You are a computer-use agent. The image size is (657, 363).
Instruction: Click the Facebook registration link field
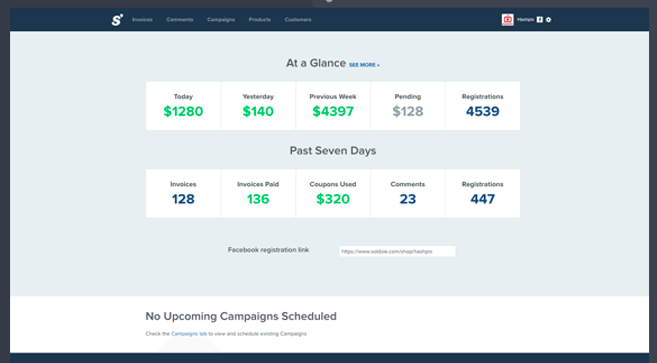(x=397, y=251)
